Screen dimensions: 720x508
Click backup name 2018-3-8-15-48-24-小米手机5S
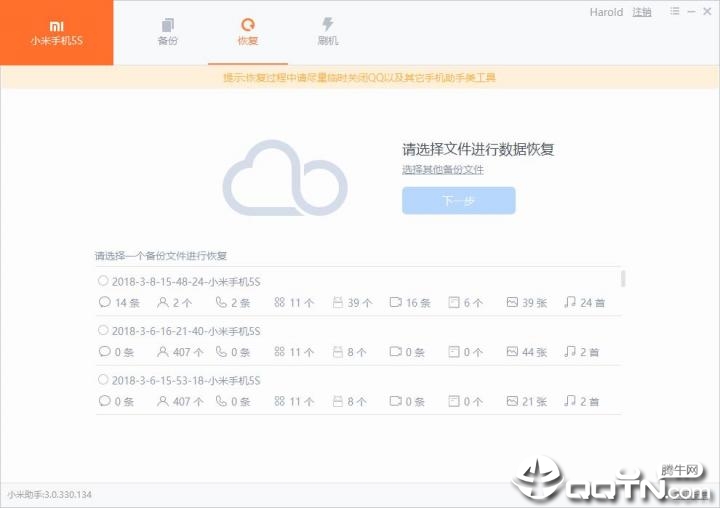click(186, 282)
